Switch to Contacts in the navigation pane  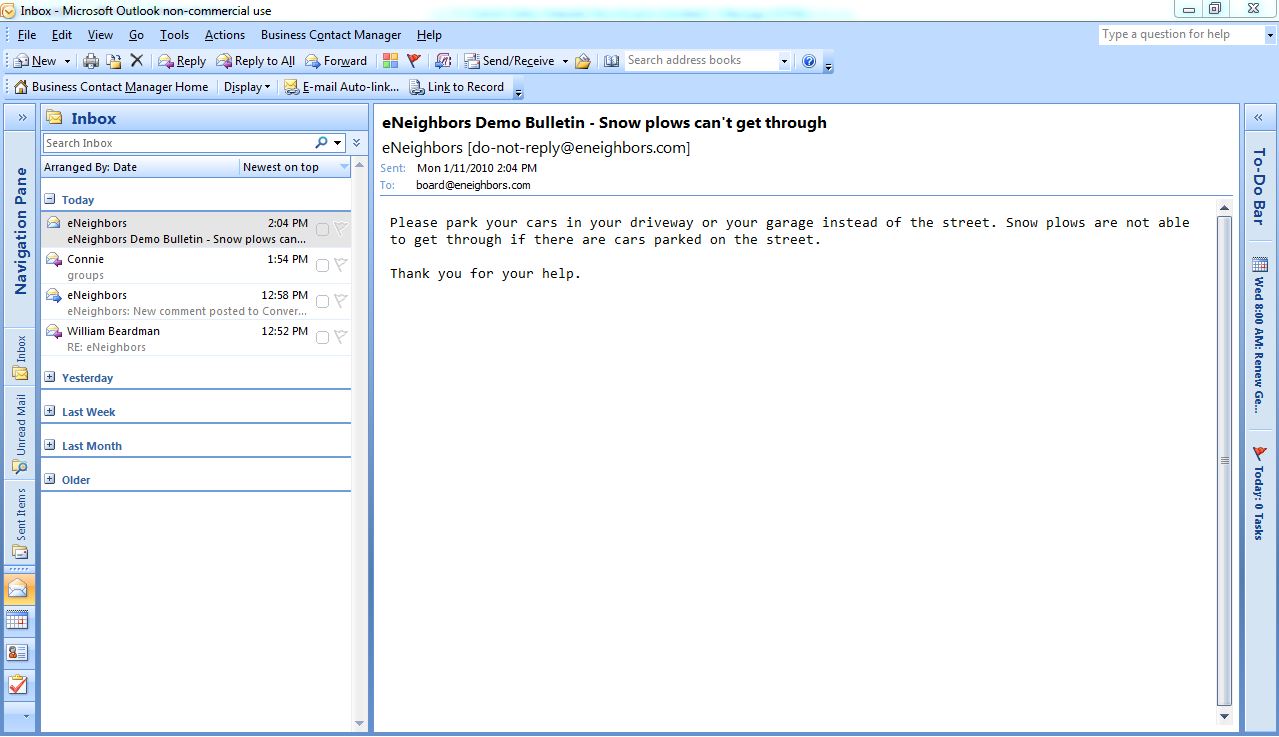point(18,652)
